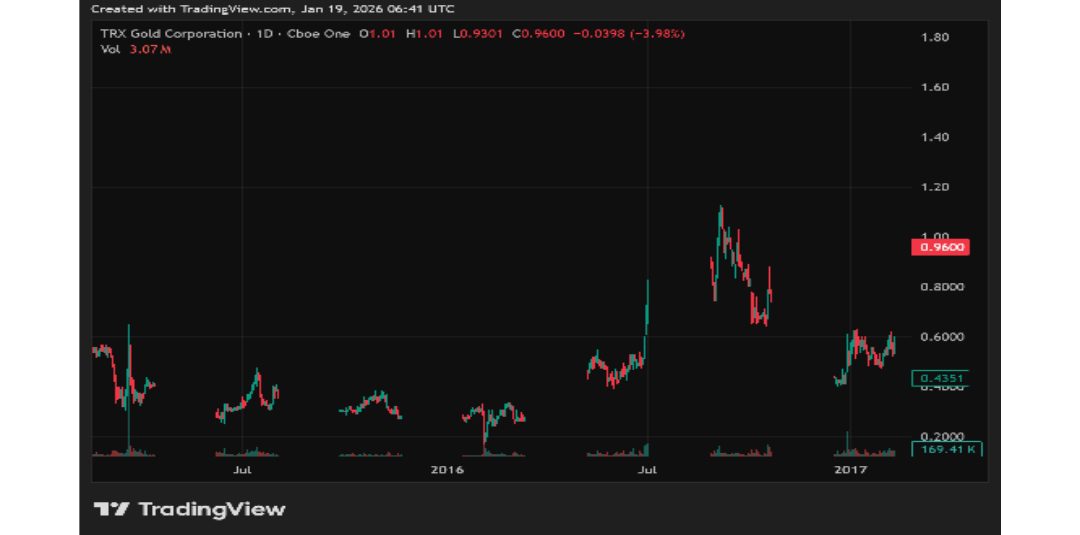Click the 0.8000 price scale label
Screen dimensions: 1080x535
coord(941,287)
